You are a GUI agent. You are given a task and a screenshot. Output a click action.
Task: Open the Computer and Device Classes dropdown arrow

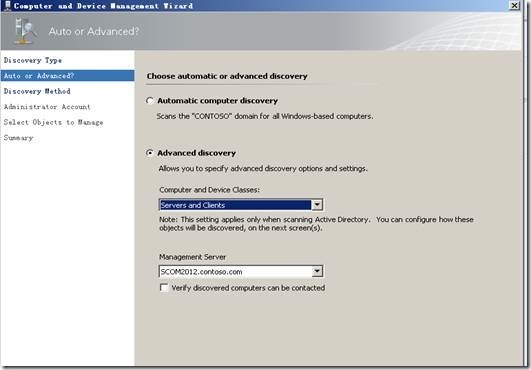pyautogui.click(x=317, y=204)
